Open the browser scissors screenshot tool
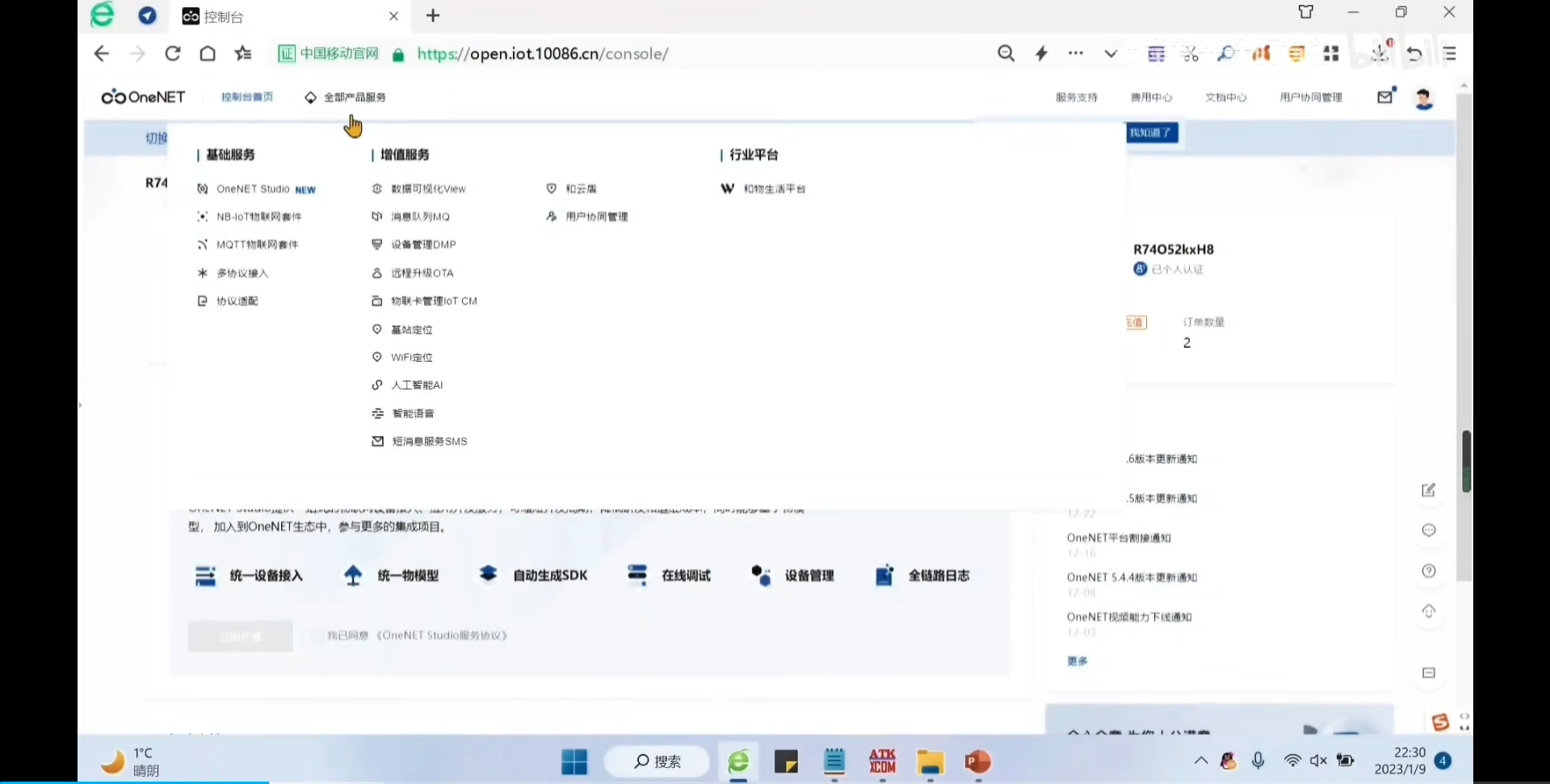The image size is (1550, 784). 1191,54
